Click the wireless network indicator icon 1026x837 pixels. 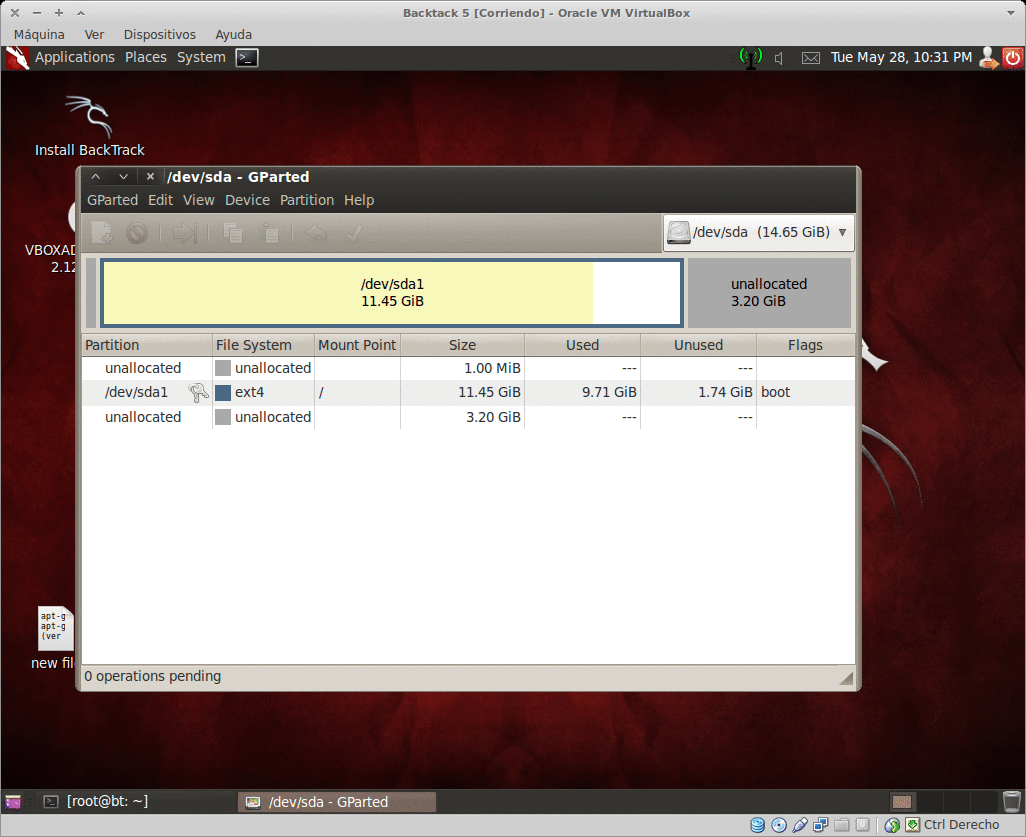pyautogui.click(x=751, y=58)
